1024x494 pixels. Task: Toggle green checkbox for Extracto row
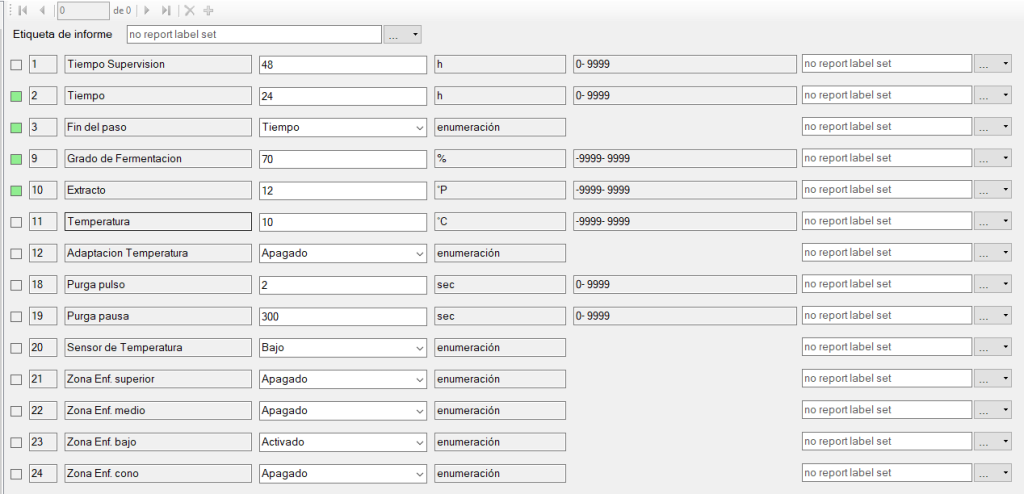tap(15, 190)
